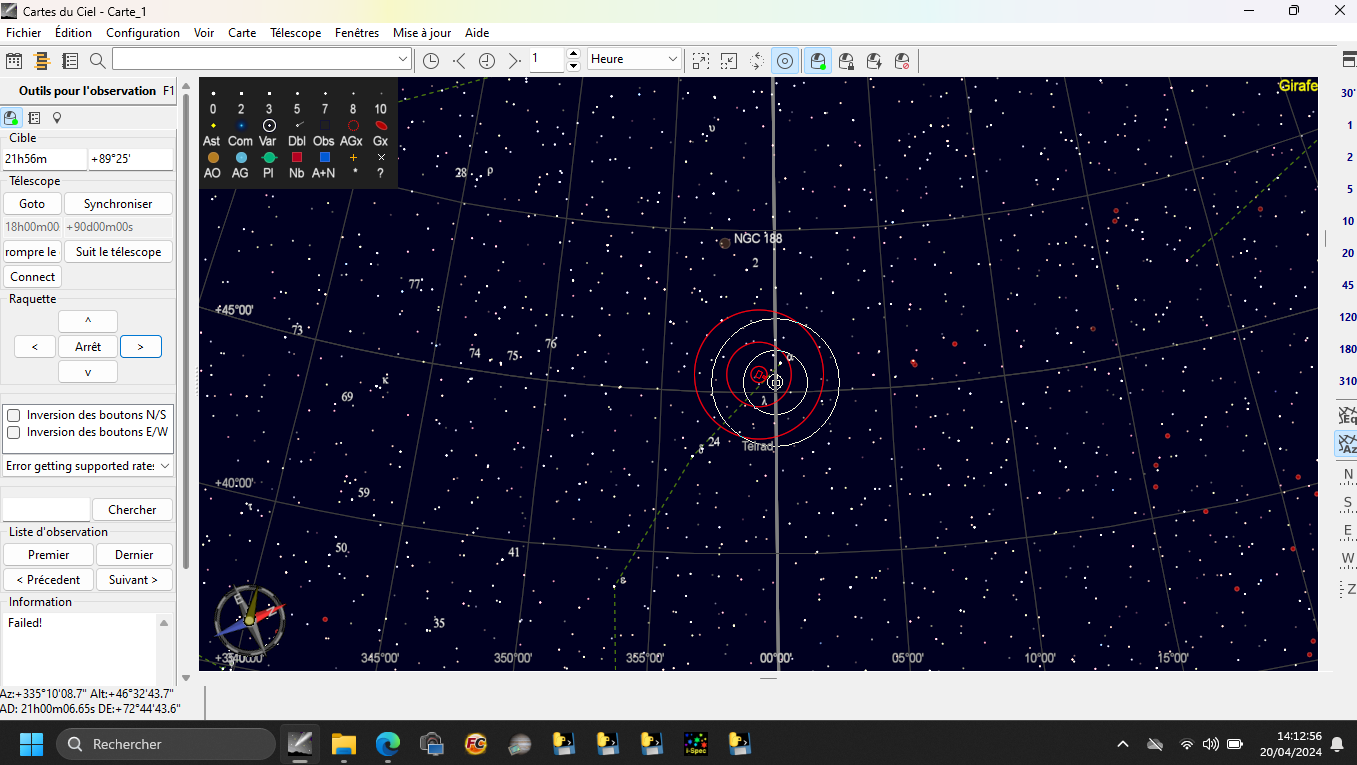Screen dimensions: 1357x765
Task: Open the Voir menu
Action: click(x=204, y=33)
